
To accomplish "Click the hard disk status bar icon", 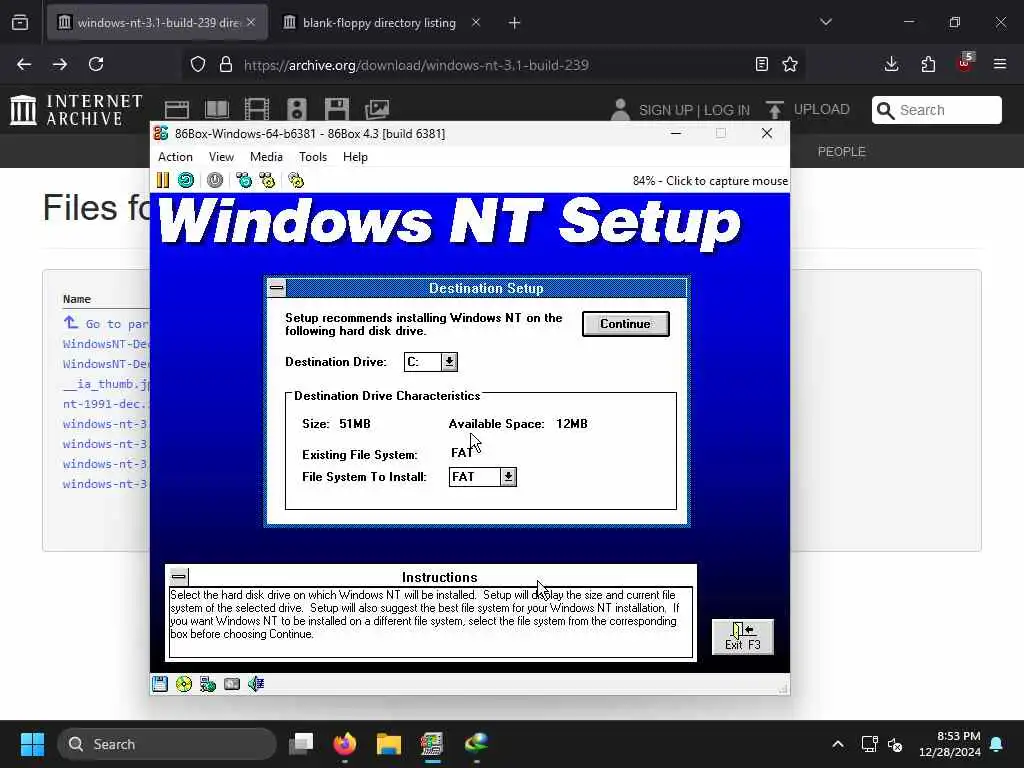I will [x=232, y=684].
